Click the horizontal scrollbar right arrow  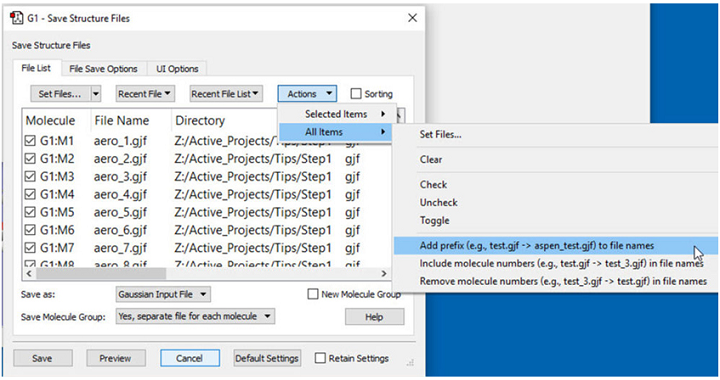click(384, 274)
